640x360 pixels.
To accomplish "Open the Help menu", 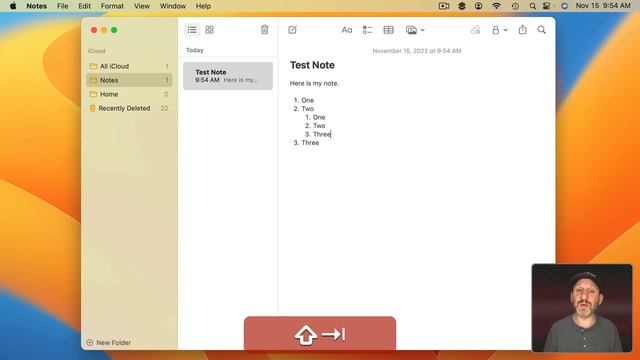I will [203, 6].
